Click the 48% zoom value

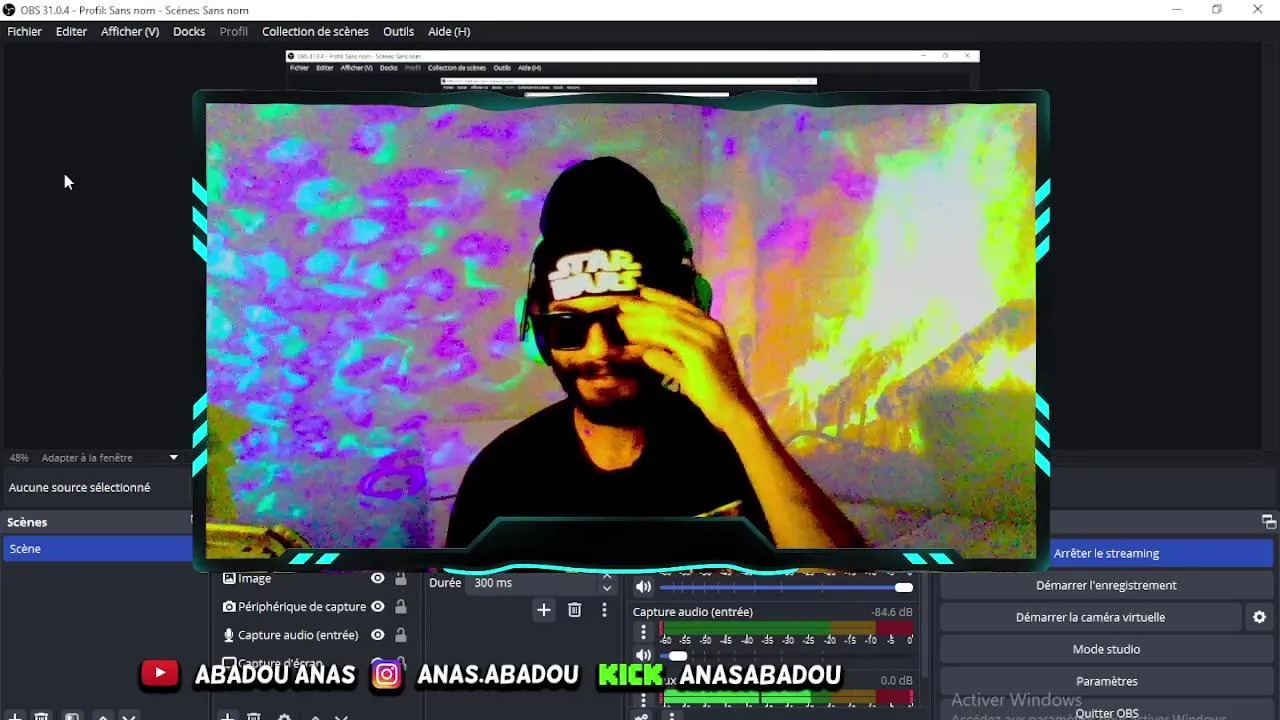coord(19,457)
